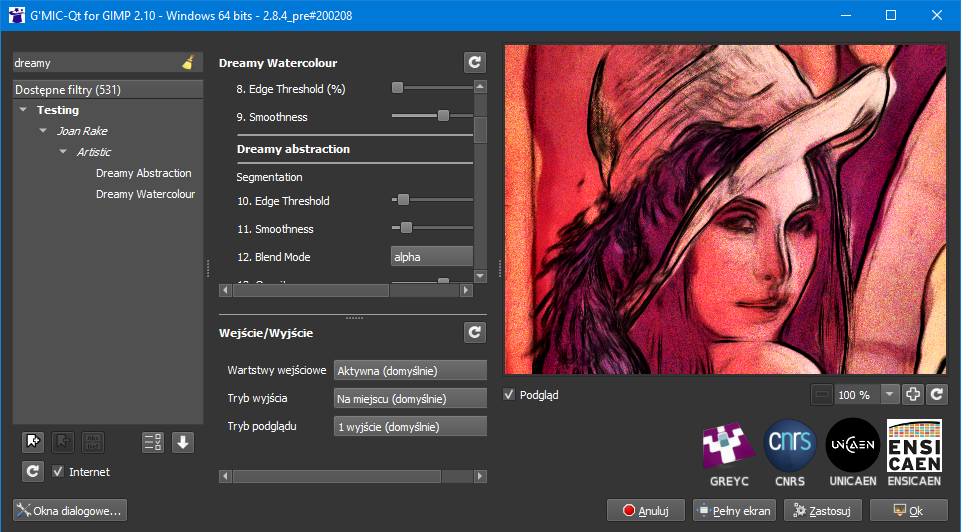Open the Tryb podglądu dropdown

(410, 427)
